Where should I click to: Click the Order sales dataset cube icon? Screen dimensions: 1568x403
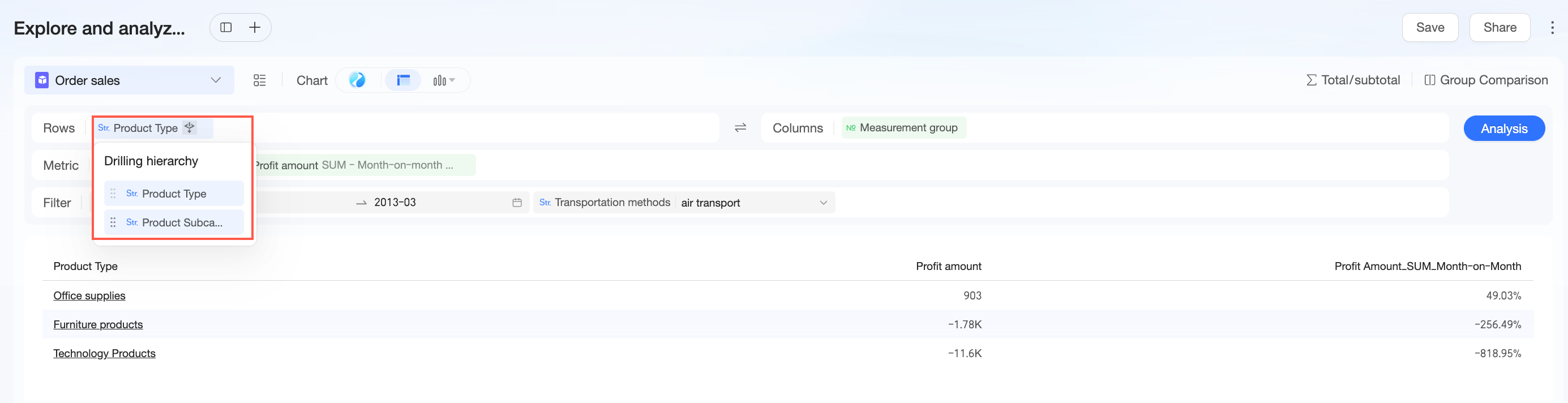click(x=42, y=80)
